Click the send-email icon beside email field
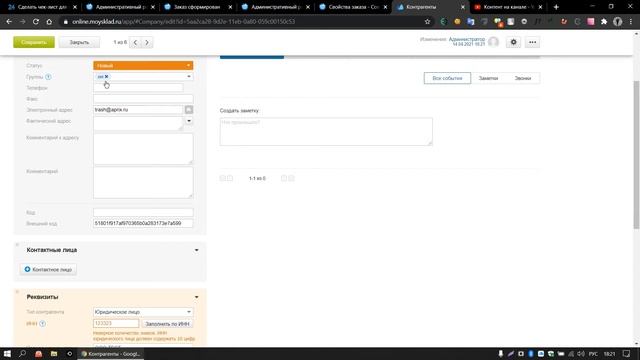This screenshot has height=360, width=640. (x=189, y=110)
